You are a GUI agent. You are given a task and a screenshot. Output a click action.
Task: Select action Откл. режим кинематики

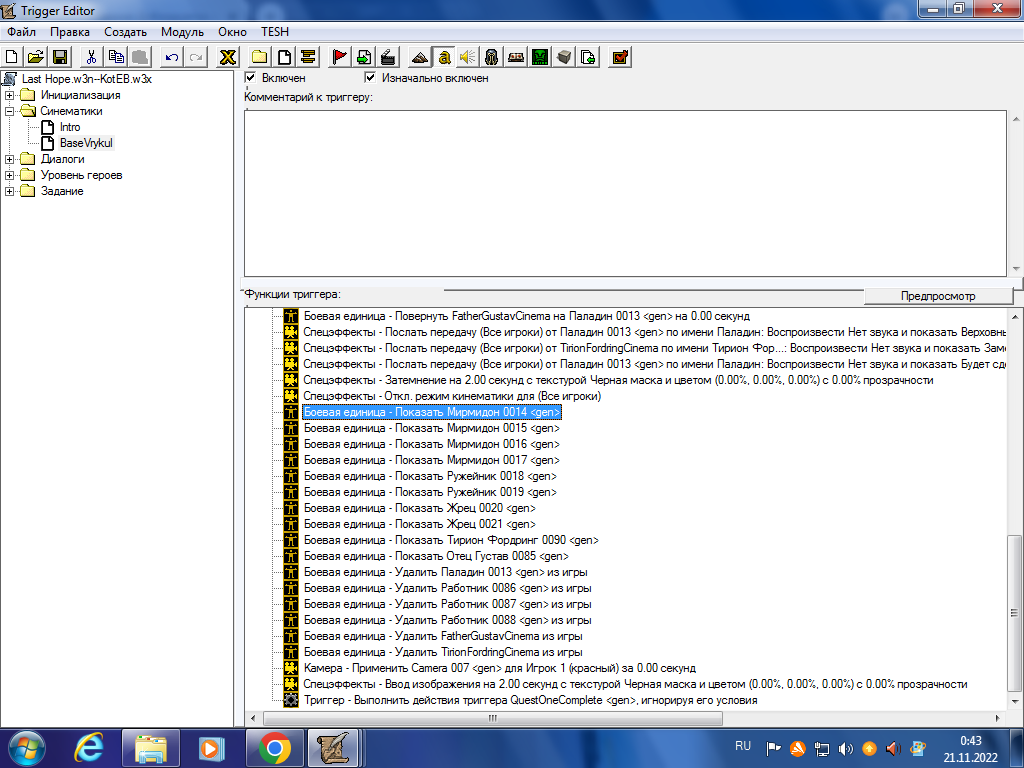click(452, 396)
